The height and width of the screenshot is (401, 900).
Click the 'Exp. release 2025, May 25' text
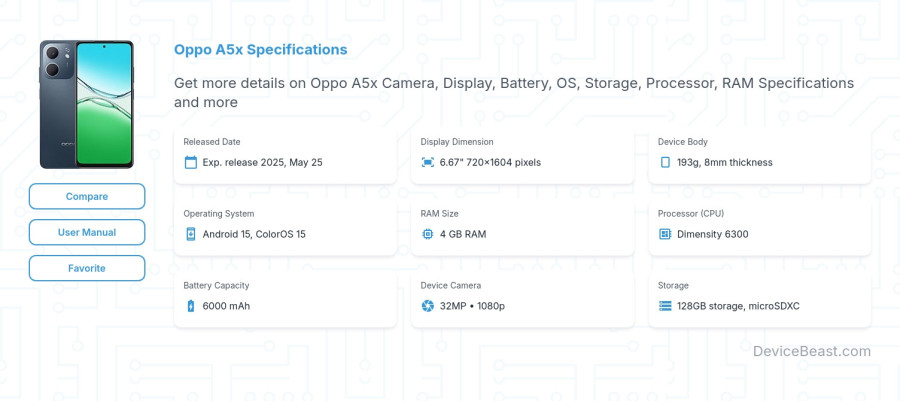262,162
